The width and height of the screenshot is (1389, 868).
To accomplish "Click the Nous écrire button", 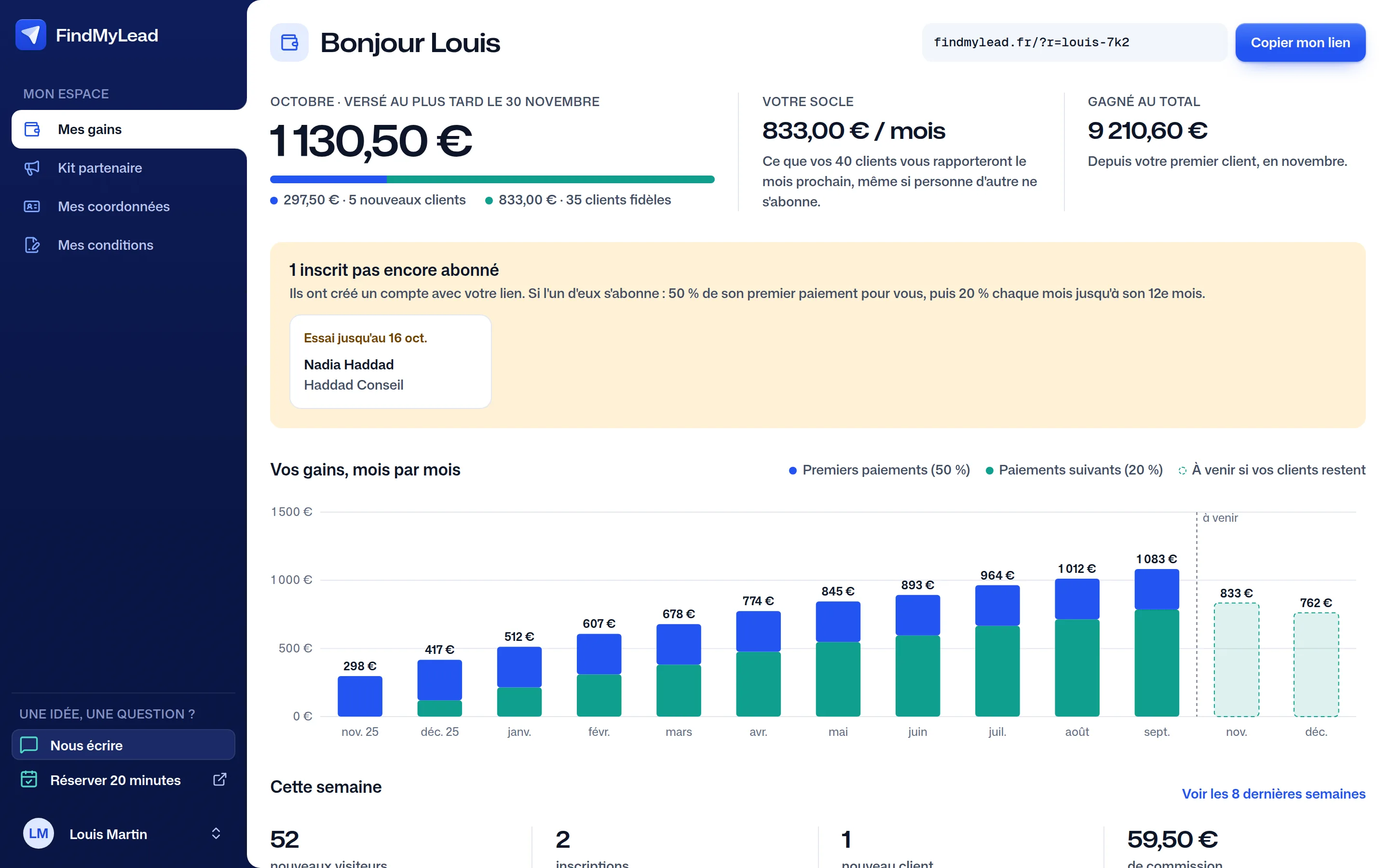I will coord(123,745).
